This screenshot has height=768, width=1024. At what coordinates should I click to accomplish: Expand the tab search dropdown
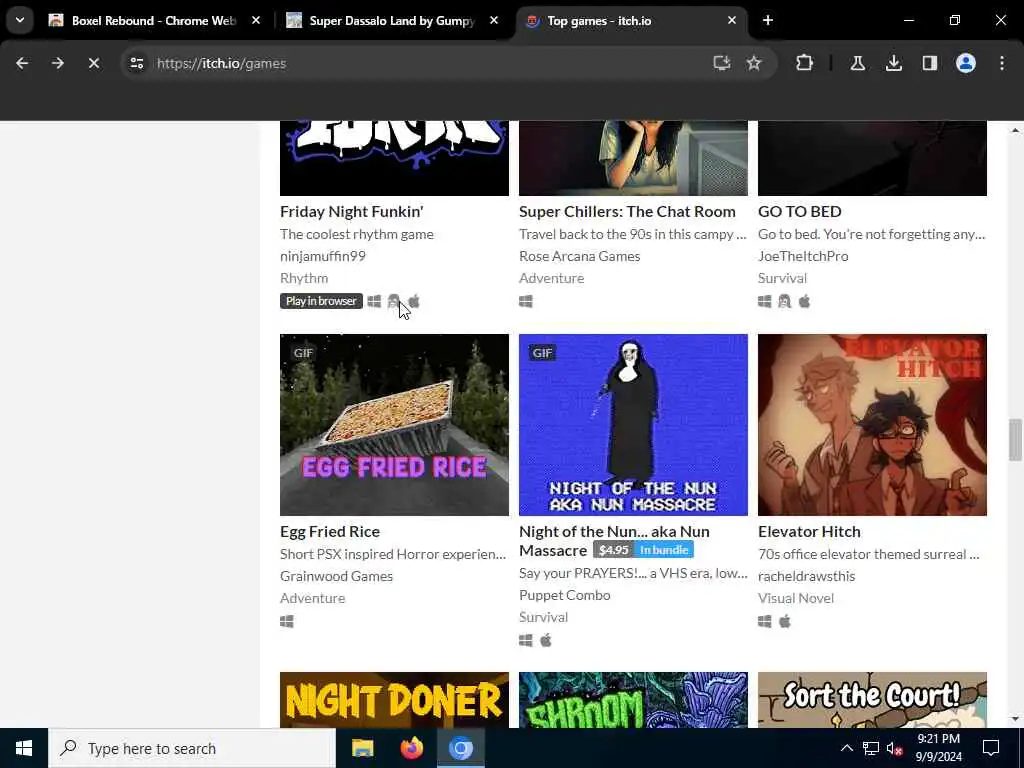point(20,20)
